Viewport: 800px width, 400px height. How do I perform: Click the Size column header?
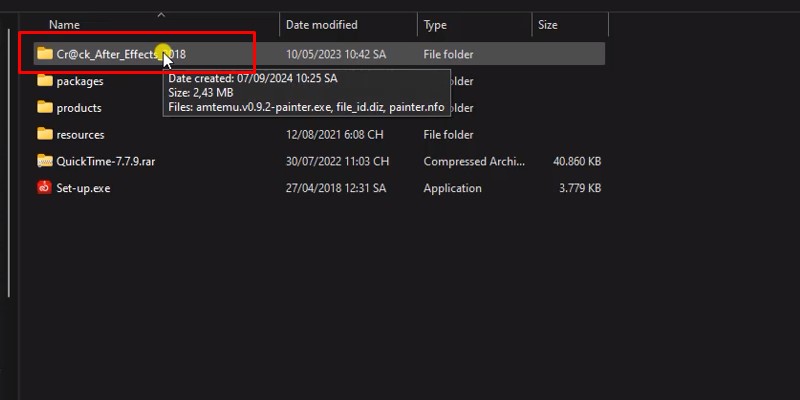[548, 25]
